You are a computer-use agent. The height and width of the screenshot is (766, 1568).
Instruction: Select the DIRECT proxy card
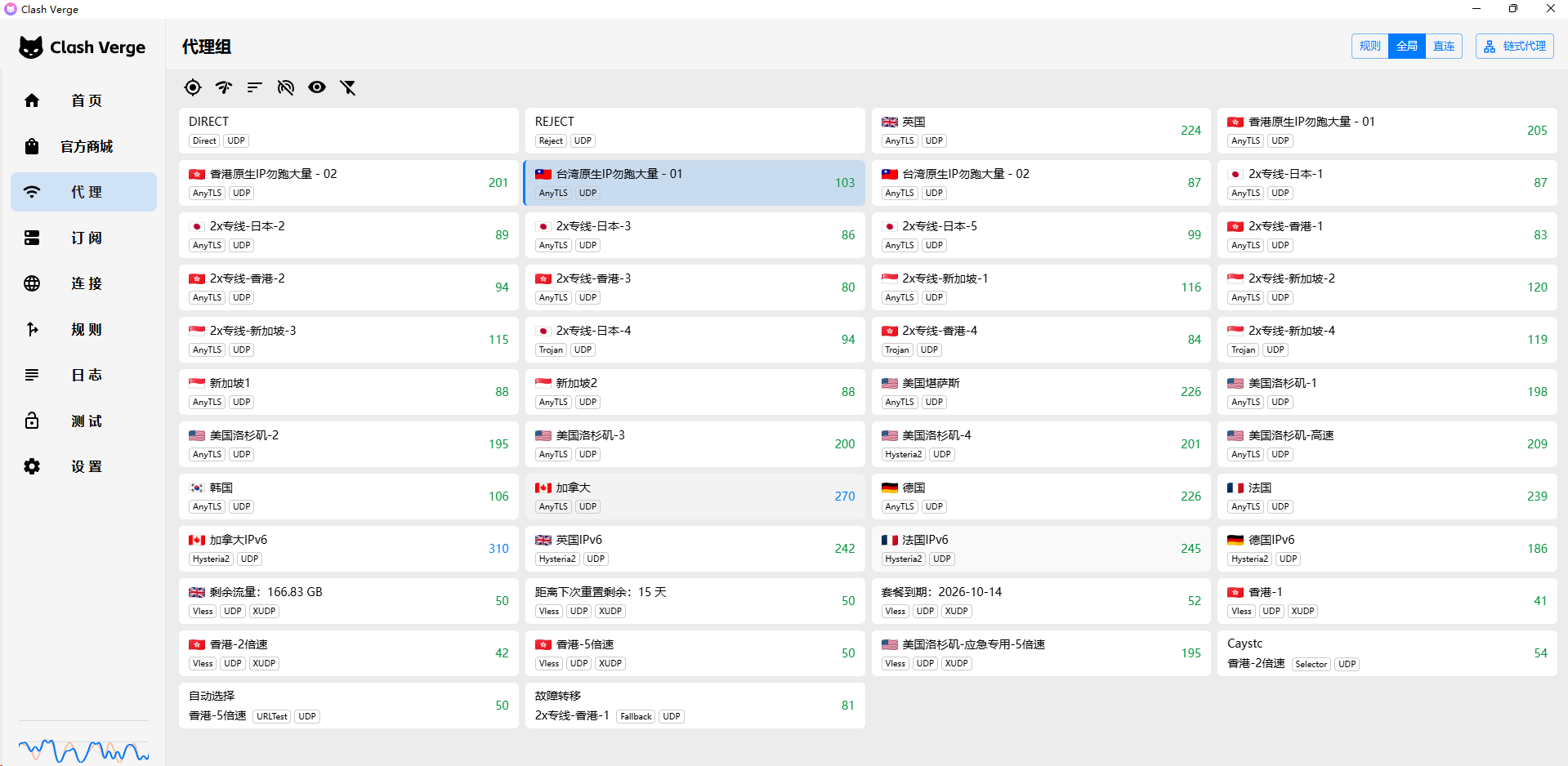pyautogui.click(x=349, y=131)
